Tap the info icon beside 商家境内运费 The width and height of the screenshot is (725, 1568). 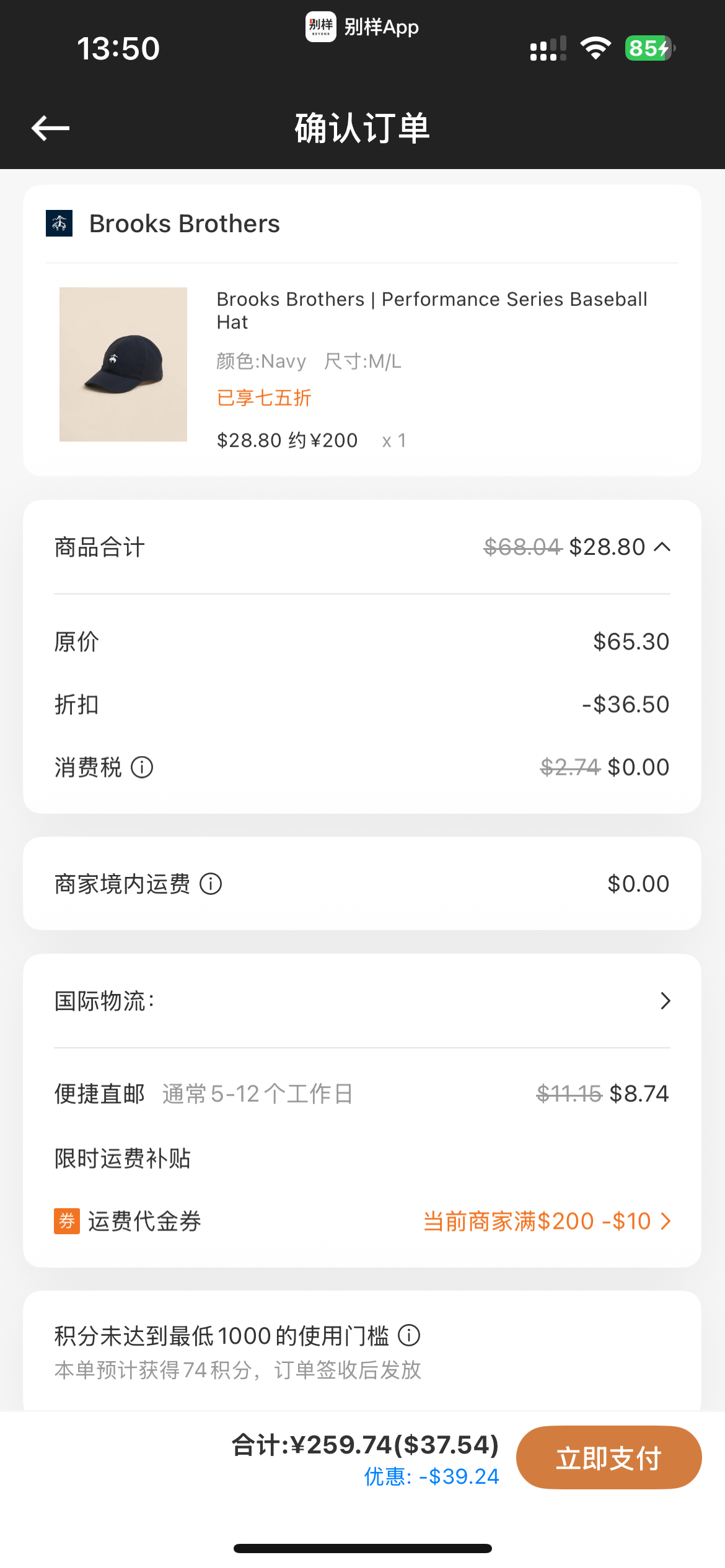point(211,884)
